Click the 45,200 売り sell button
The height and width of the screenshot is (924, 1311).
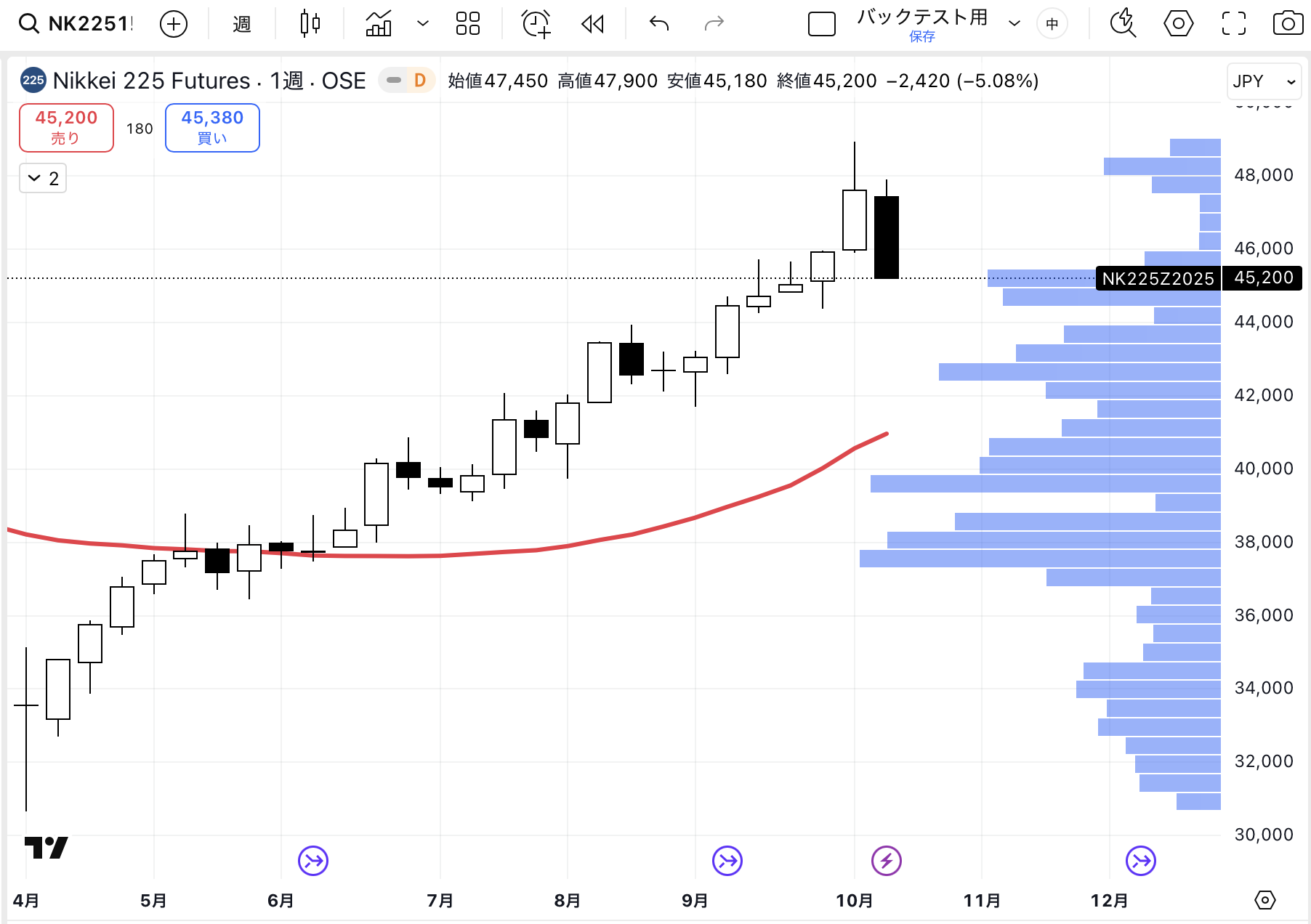[x=66, y=128]
